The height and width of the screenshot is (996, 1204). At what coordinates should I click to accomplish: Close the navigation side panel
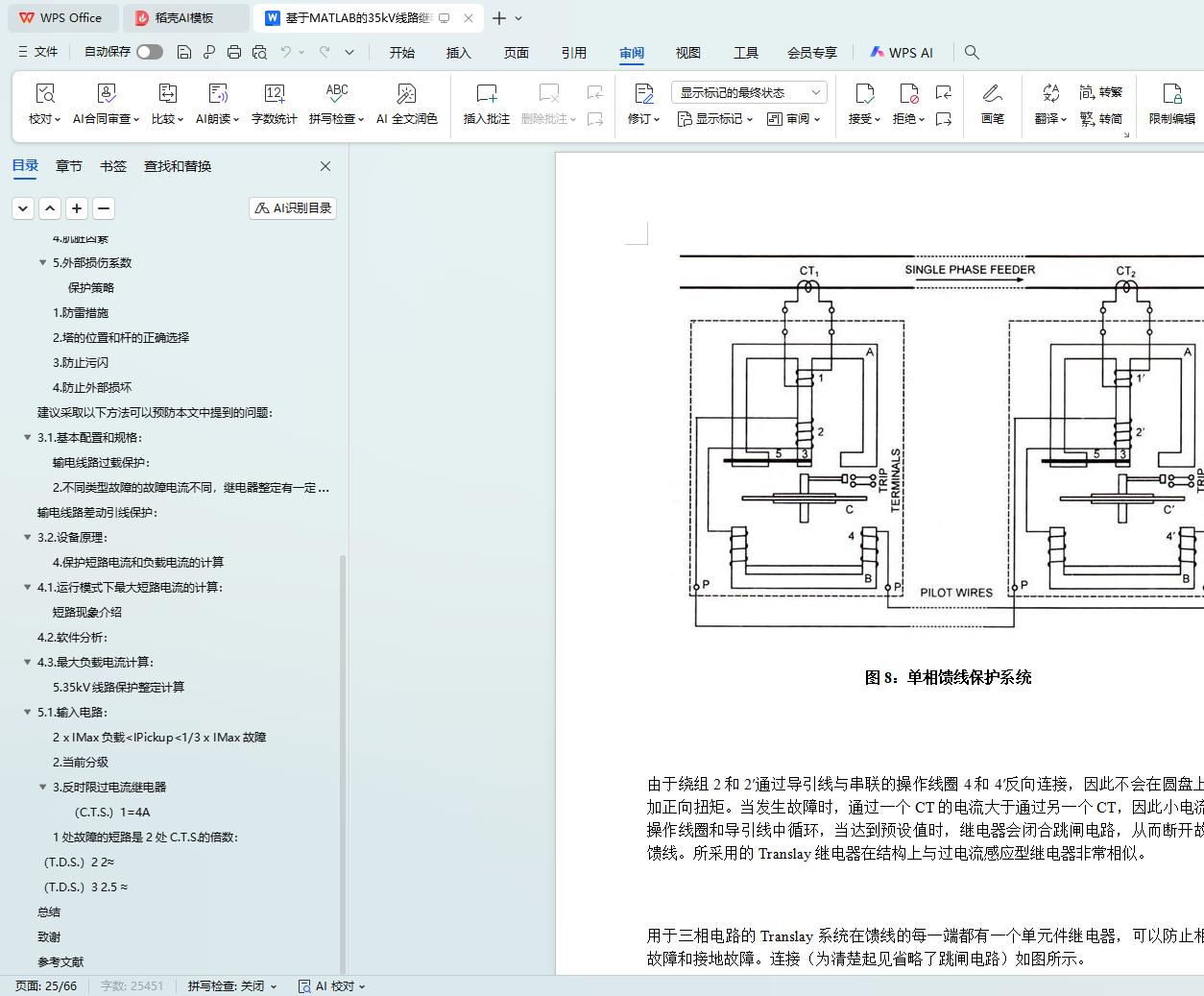point(325,166)
